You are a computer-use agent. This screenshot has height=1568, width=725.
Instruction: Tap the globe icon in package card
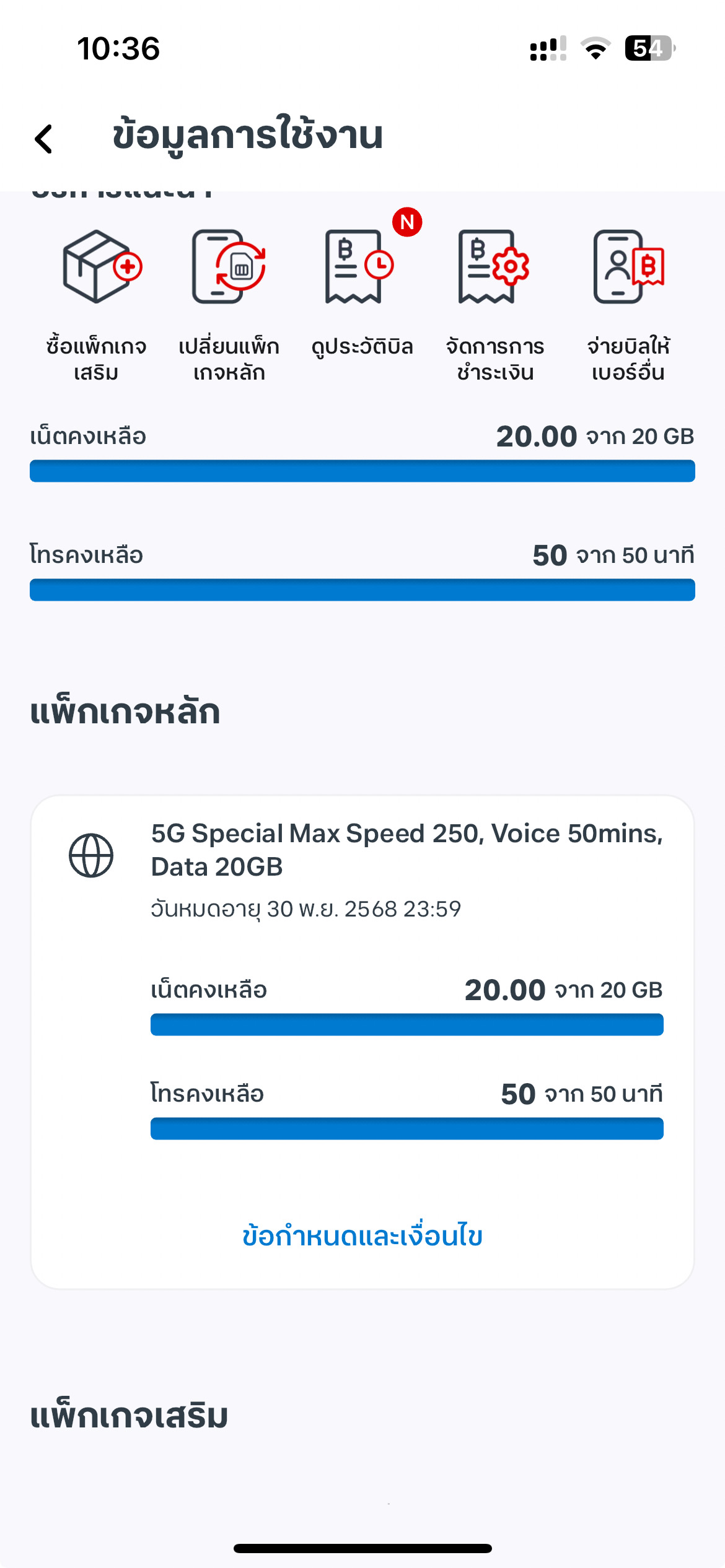tap(91, 855)
